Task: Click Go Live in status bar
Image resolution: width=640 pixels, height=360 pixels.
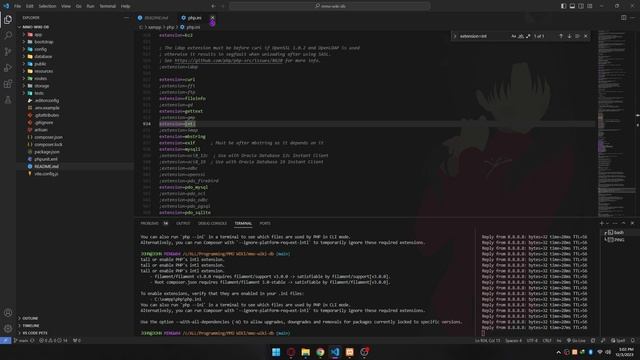Action: [x=576, y=340]
